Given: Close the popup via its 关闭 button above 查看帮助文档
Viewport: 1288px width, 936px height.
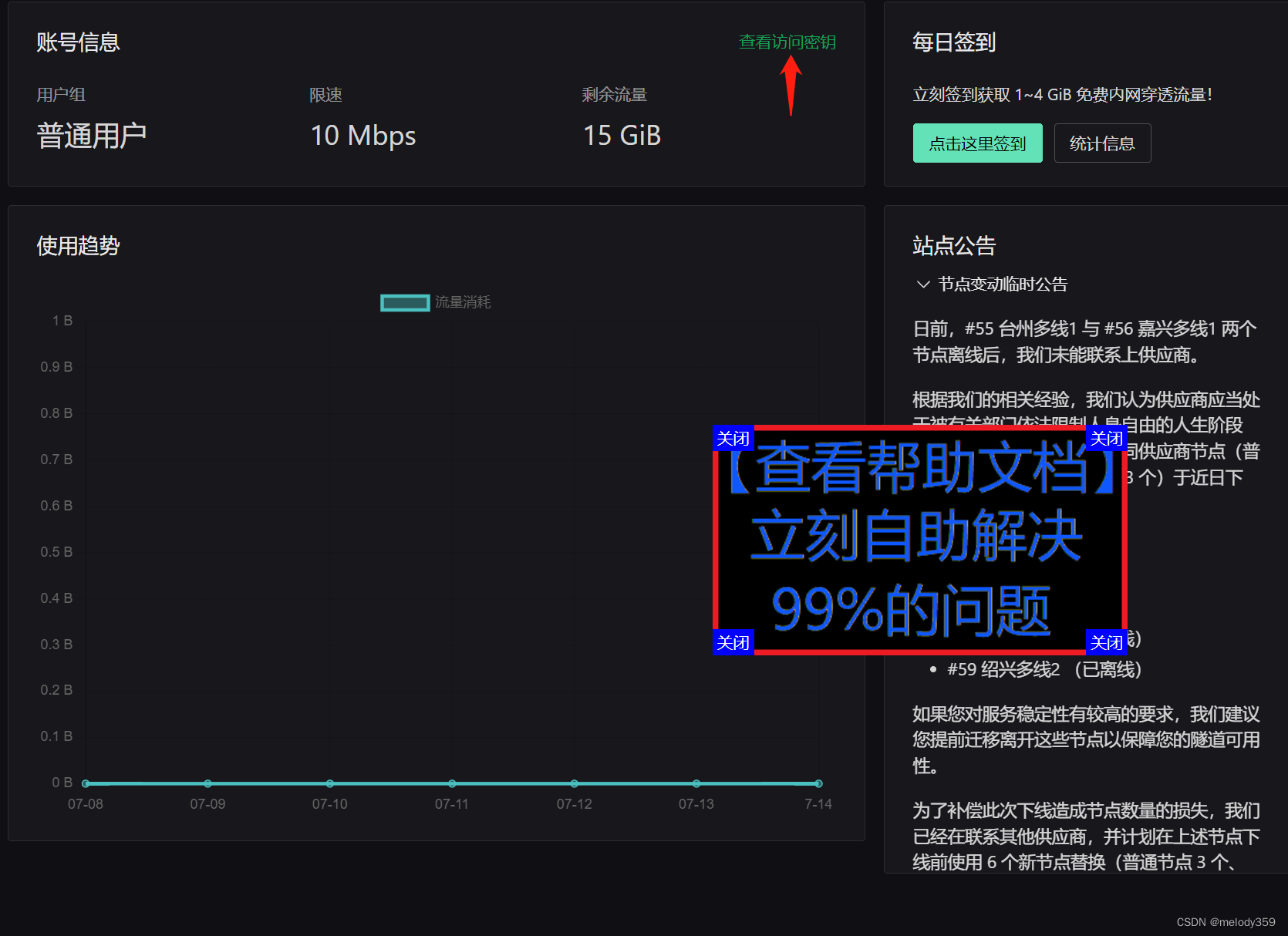Looking at the screenshot, I should (733, 439).
